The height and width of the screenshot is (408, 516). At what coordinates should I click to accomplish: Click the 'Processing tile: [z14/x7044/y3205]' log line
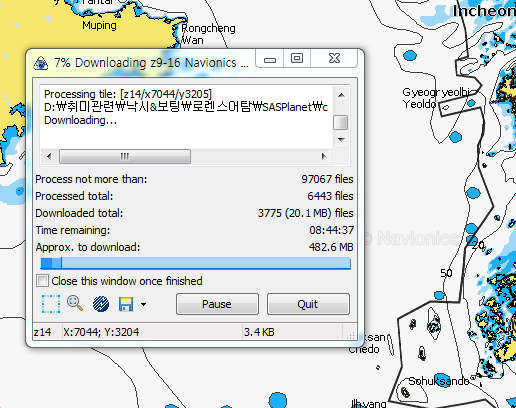coord(128,94)
